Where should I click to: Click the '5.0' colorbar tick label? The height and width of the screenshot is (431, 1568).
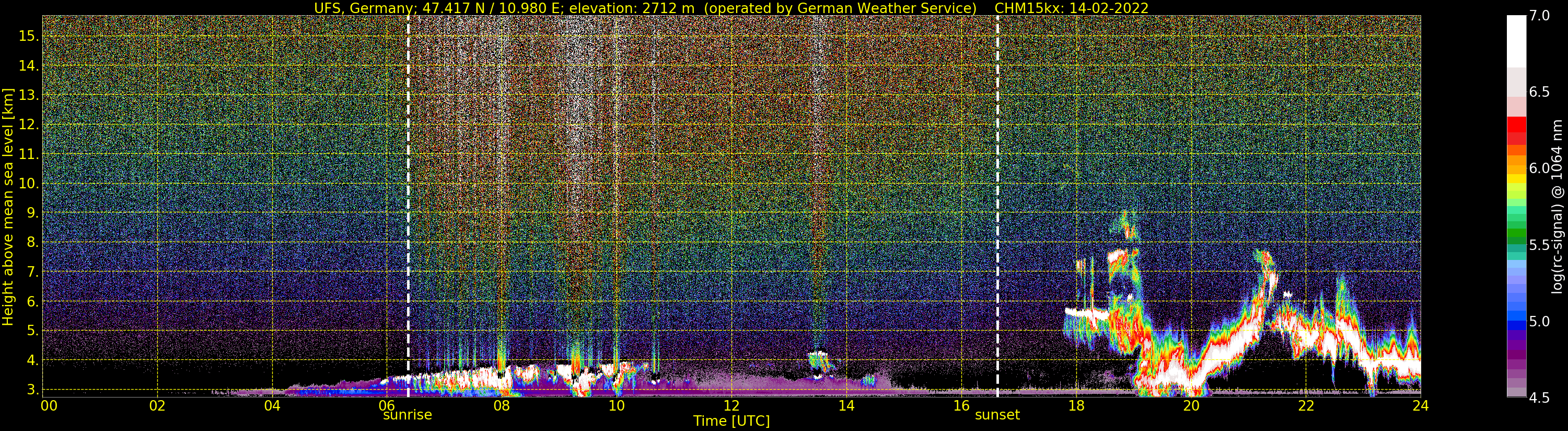[x=1539, y=321]
